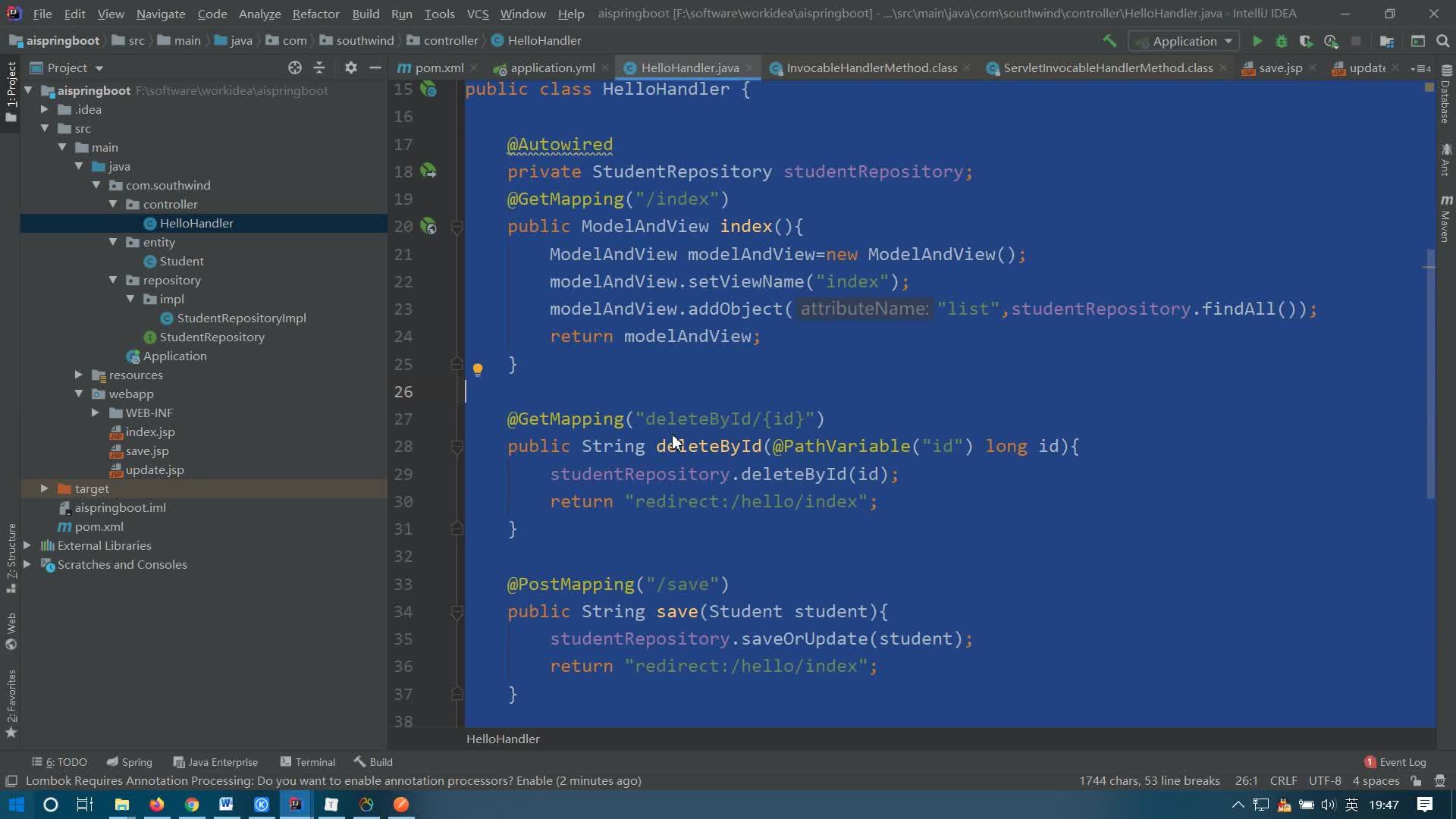Run the Application with the green play icon

coord(1257,41)
